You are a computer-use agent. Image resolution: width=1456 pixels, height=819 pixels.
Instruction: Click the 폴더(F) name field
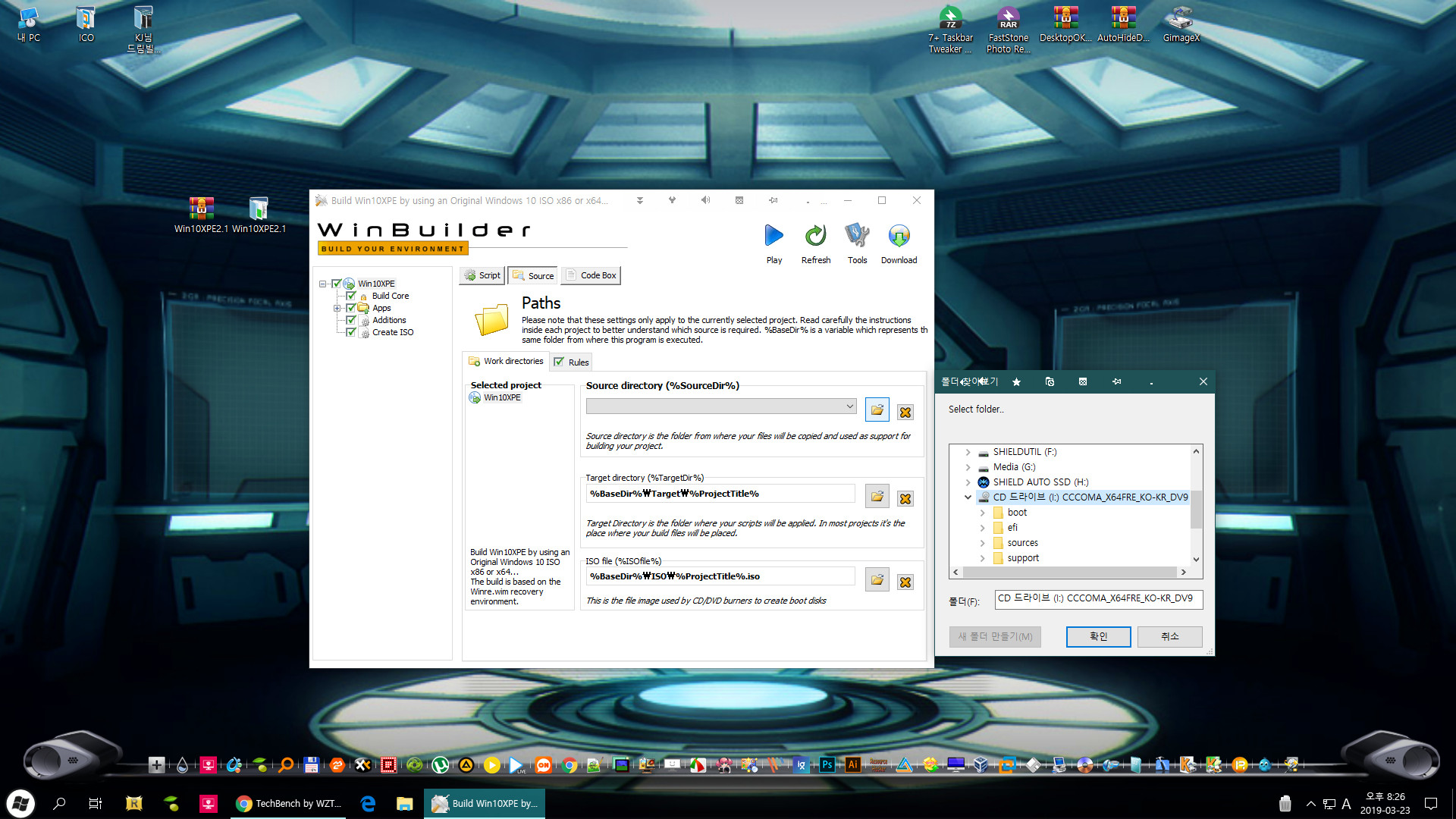(x=1098, y=599)
